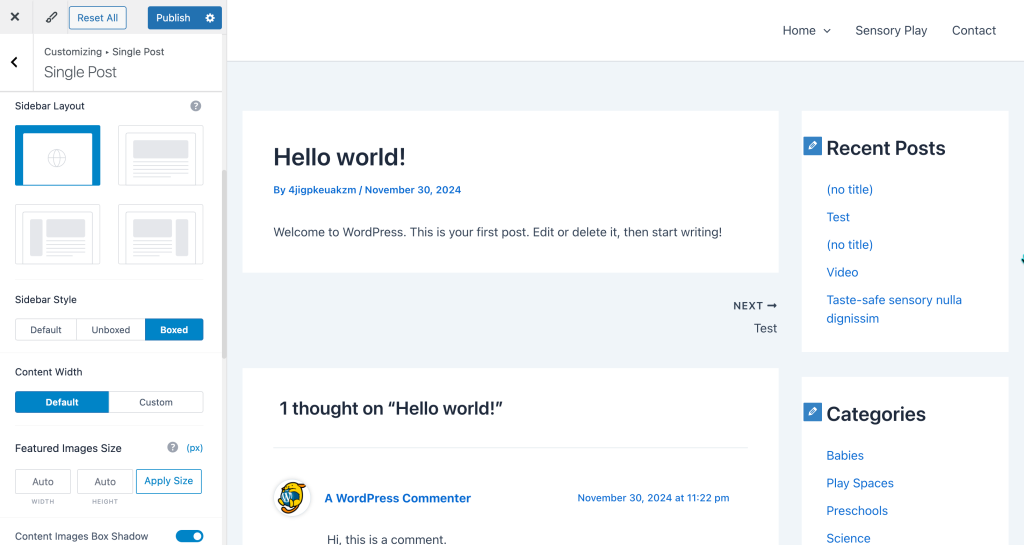
Task: Click edit pencil icon beside Categories
Action: click(812, 412)
